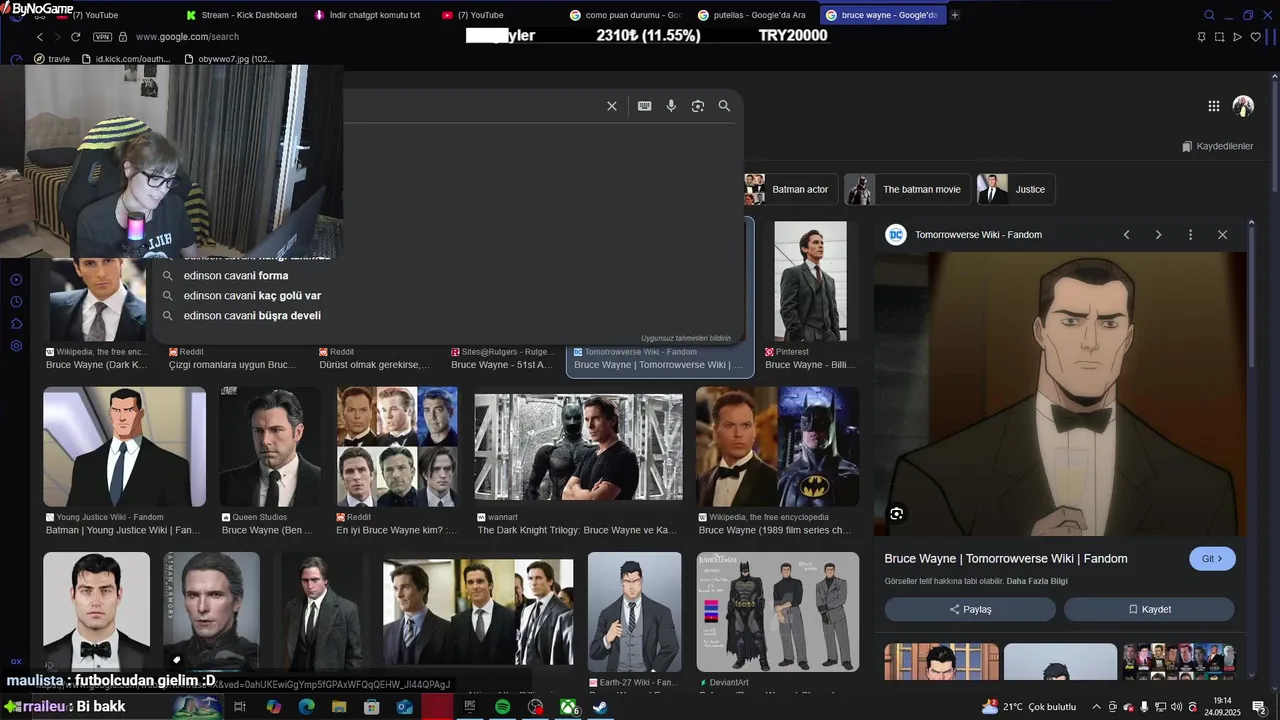Select the bruce wayne Google tab
Viewport: 1280px width, 720px height.
881,15
